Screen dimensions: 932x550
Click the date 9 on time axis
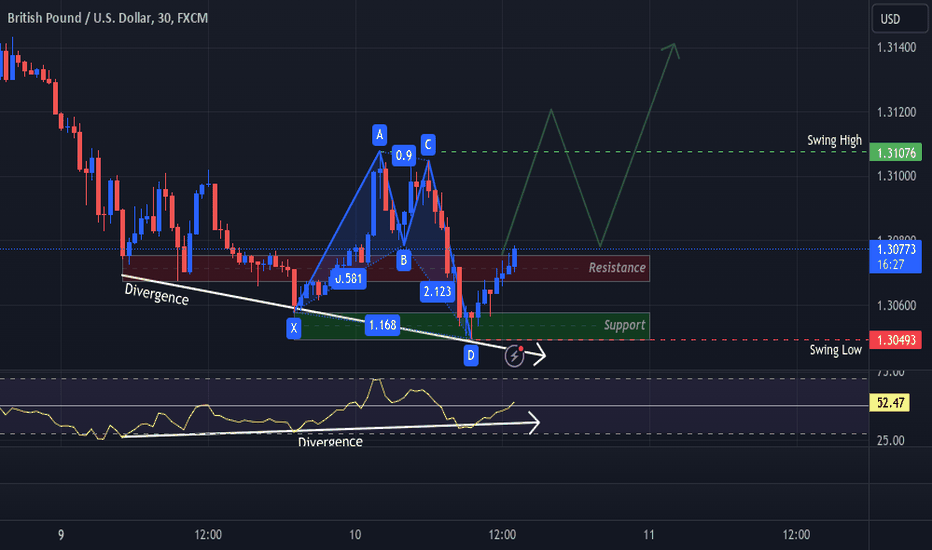[61, 535]
